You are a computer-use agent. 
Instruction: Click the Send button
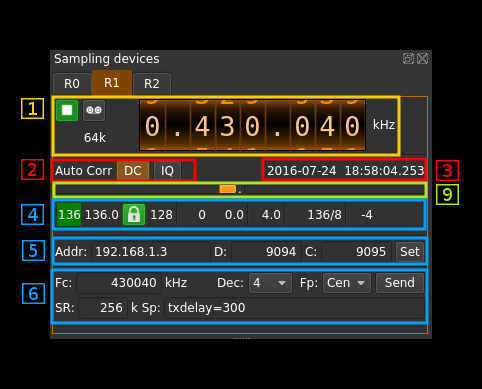tap(400, 283)
